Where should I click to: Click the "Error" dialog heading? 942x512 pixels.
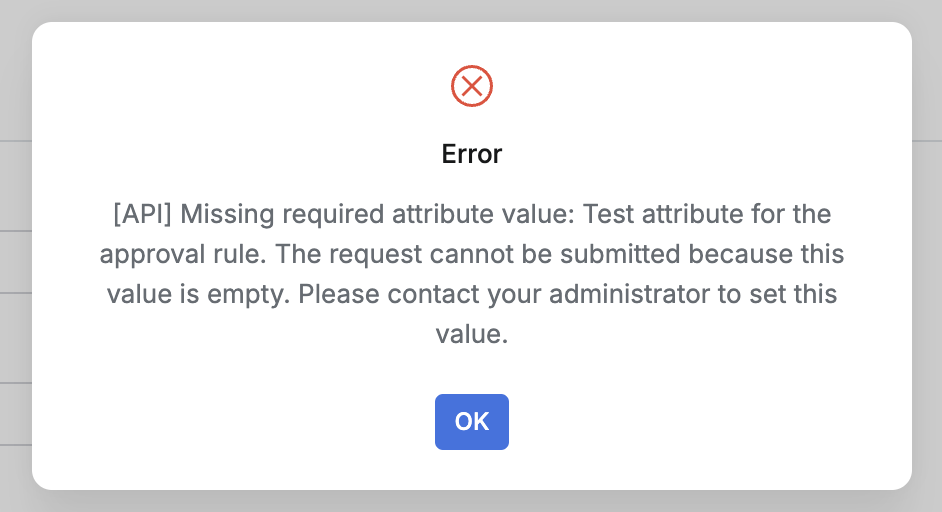coord(472,154)
